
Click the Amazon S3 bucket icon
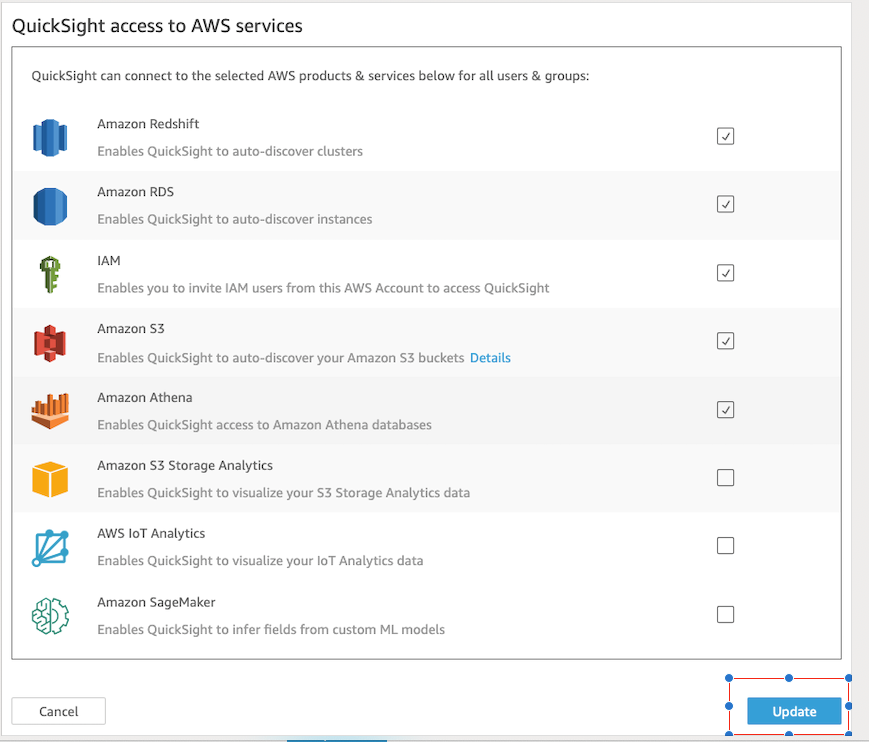(x=49, y=343)
